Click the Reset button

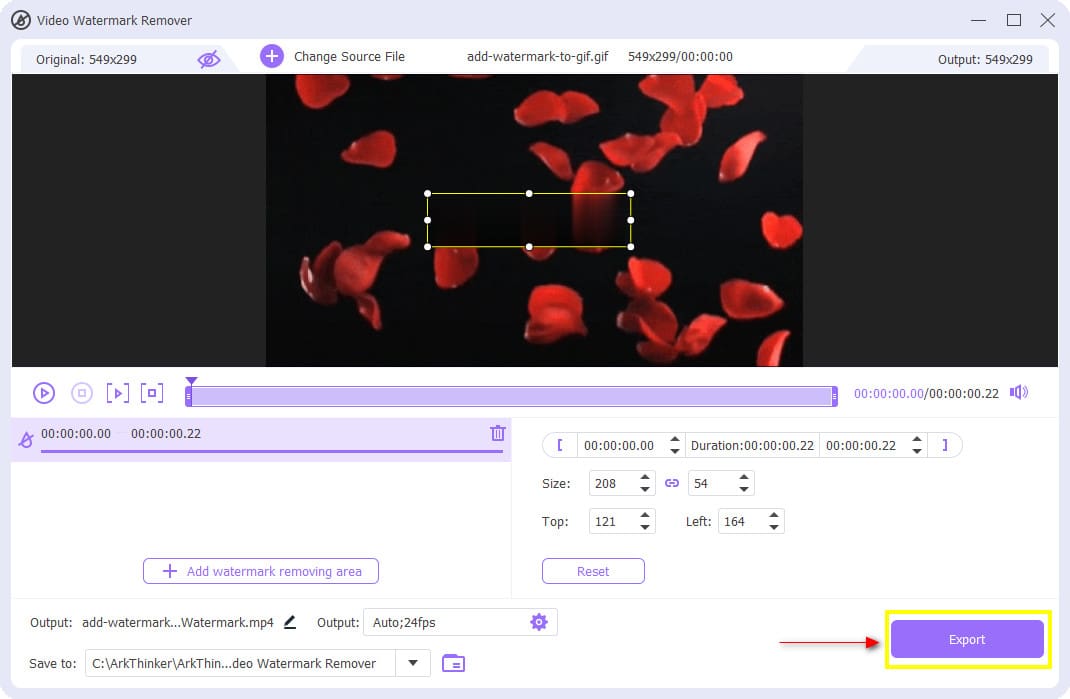[x=593, y=571]
